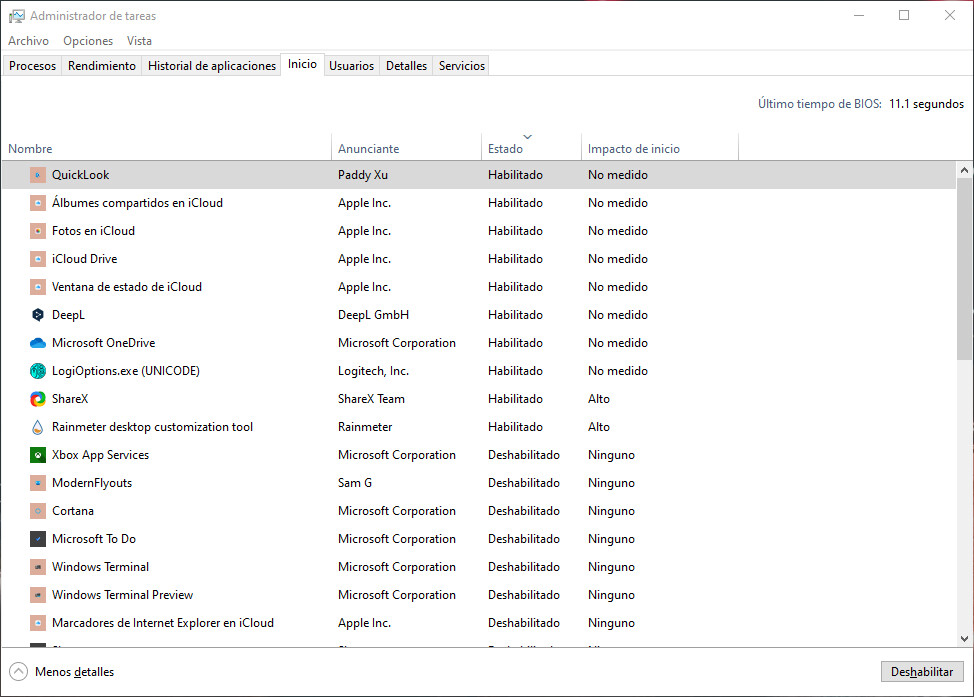Click the Marcadores de Internet Explorer icon

click(38, 622)
